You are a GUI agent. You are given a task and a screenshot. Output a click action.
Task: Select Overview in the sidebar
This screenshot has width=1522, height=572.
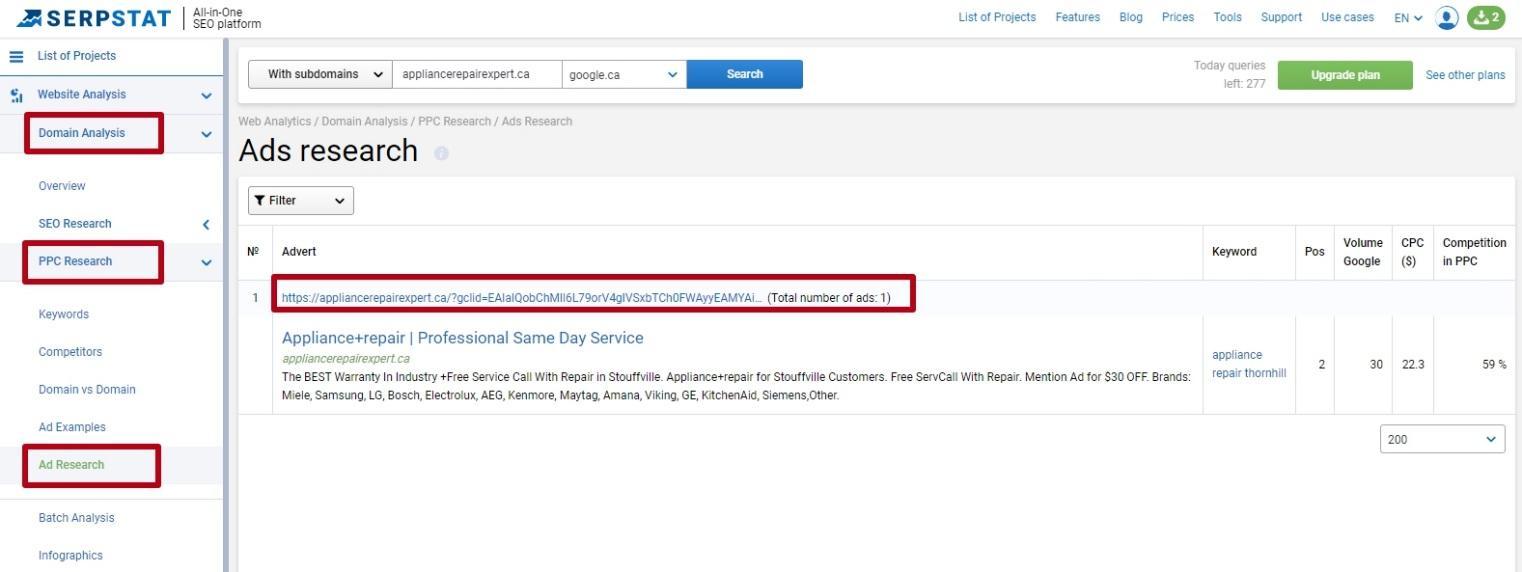pyautogui.click(x=62, y=186)
